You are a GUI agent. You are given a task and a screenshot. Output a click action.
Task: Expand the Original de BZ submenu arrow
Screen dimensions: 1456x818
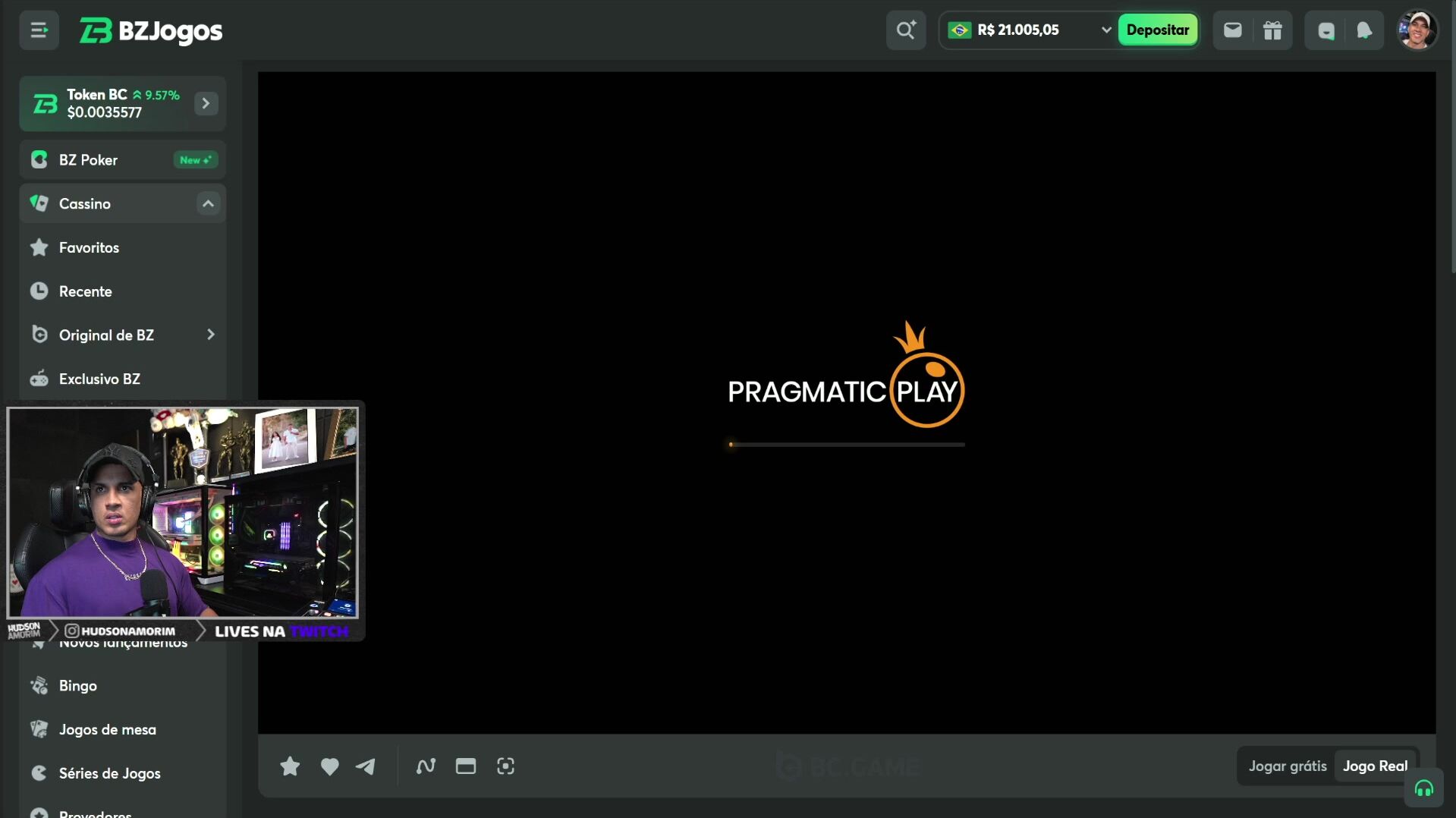(x=210, y=335)
